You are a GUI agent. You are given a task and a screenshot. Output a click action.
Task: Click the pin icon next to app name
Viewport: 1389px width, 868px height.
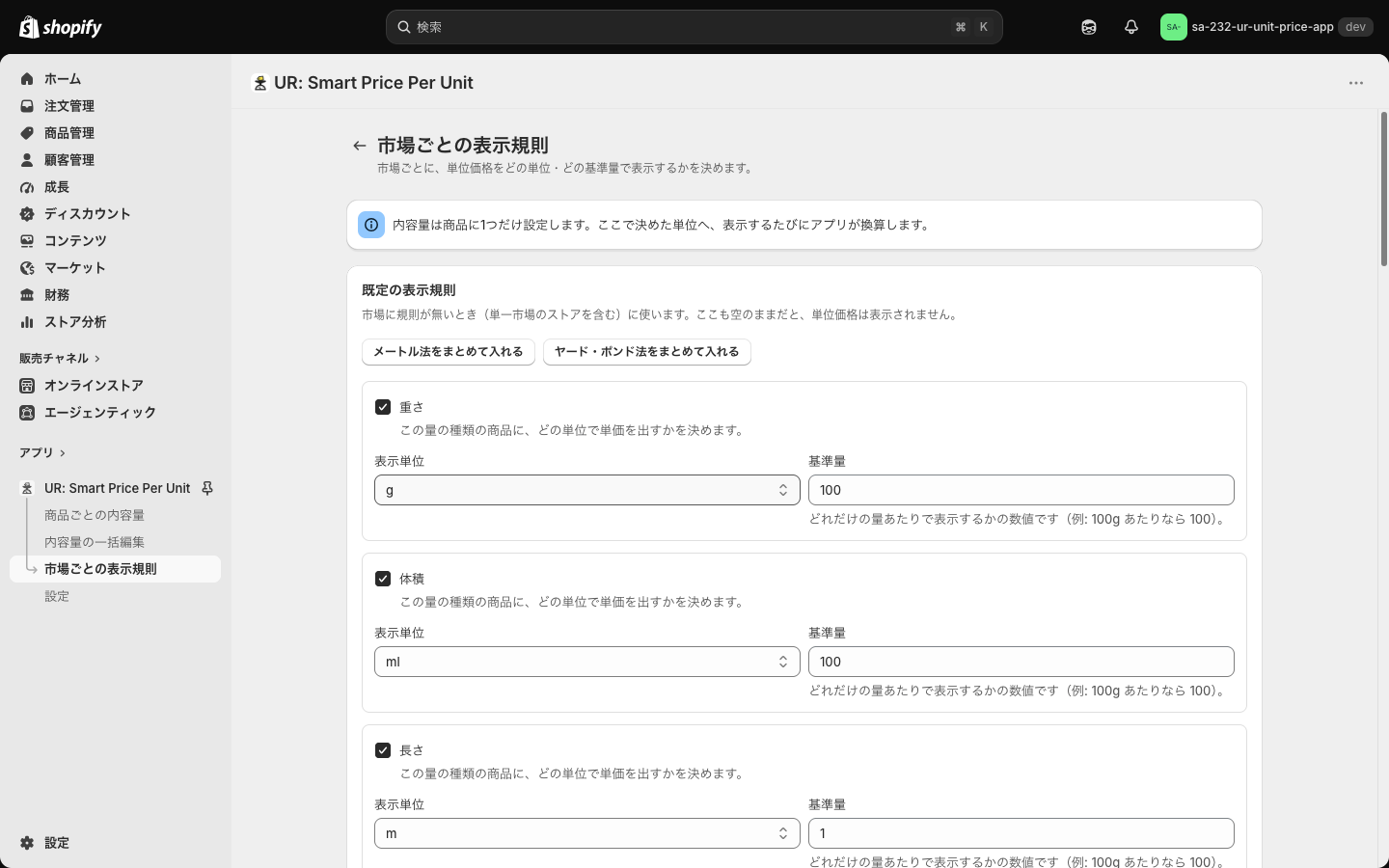[x=207, y=489]
